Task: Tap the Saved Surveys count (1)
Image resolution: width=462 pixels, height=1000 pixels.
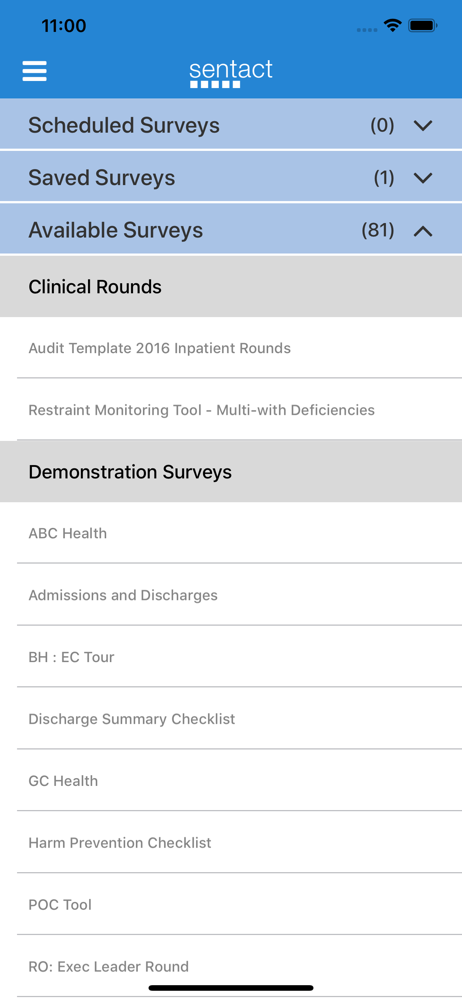Action: tap(384, 178)
